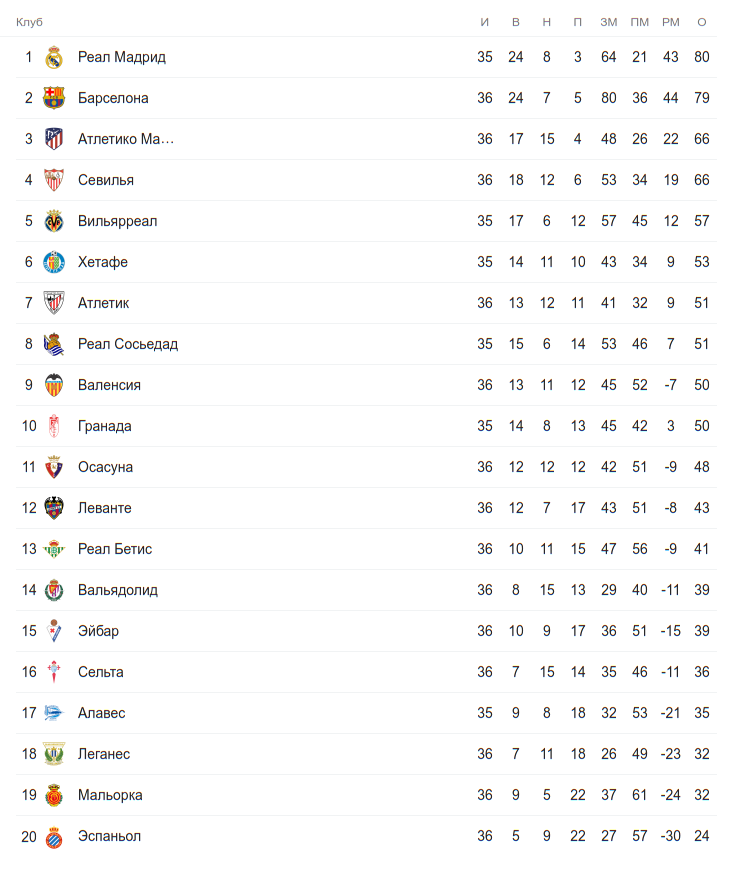Click the Barcelona club crest
The image size is (752, 880).
54,98
